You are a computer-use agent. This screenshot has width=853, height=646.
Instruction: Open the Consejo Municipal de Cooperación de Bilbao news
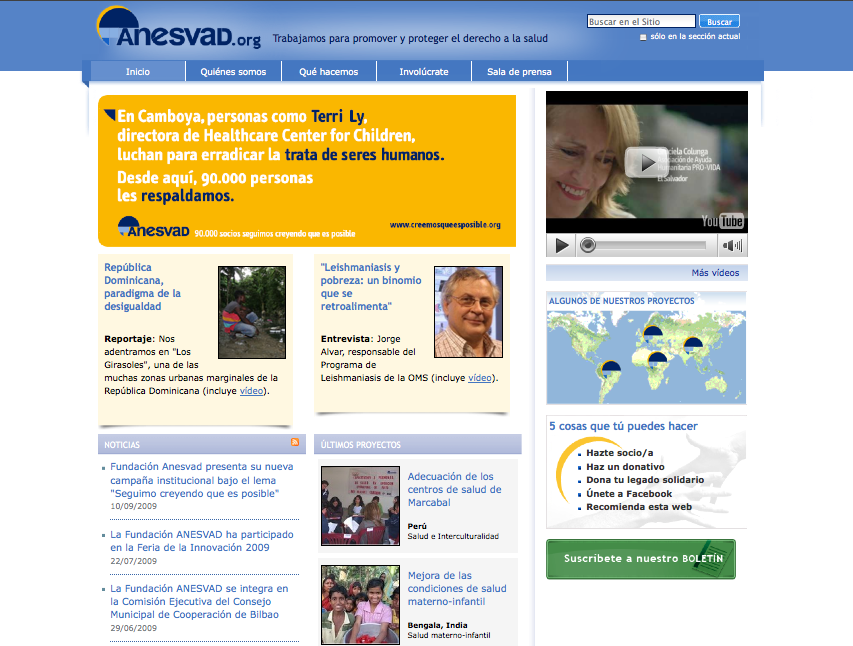[x=199, y=601]
